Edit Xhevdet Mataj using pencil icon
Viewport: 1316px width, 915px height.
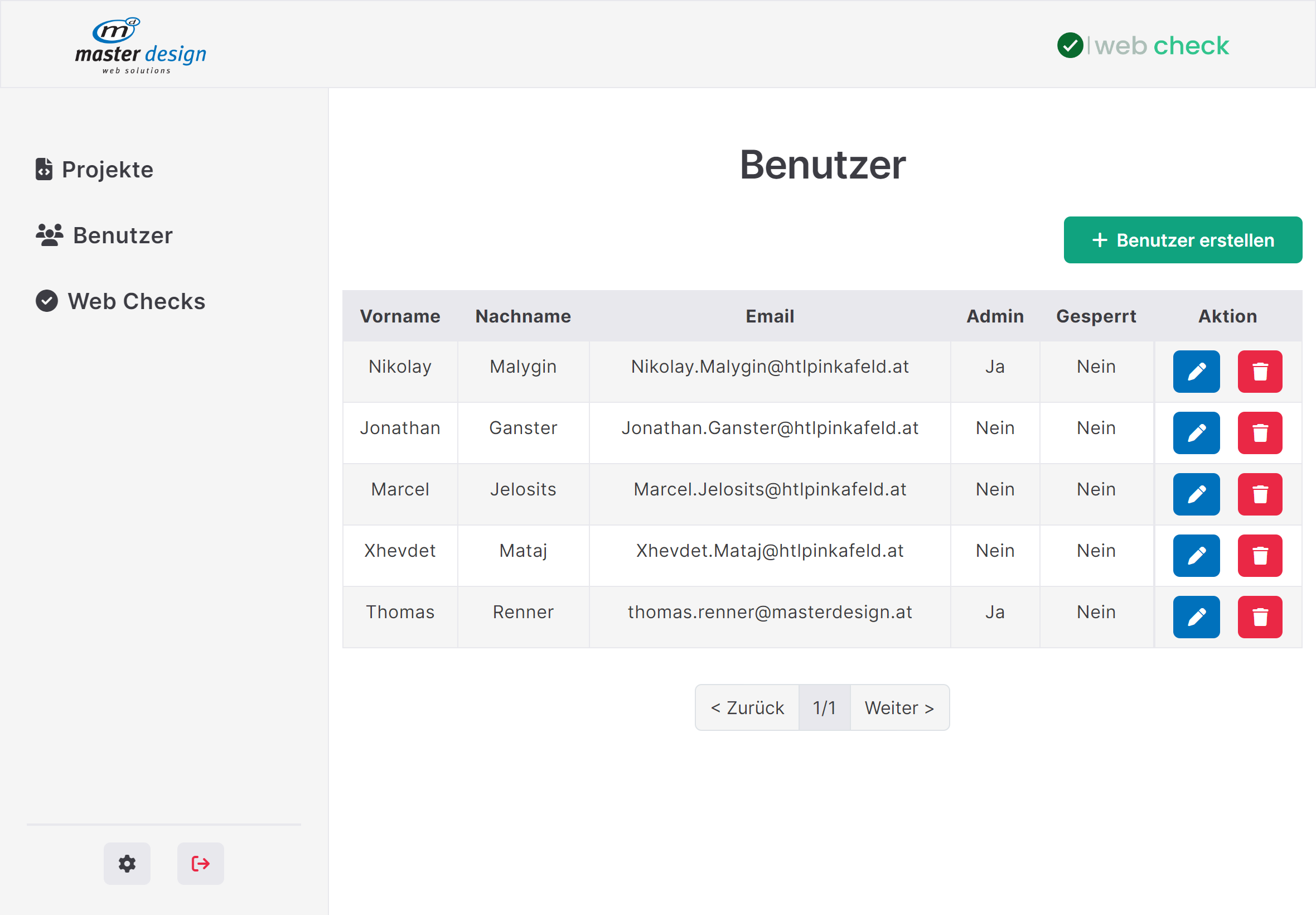[x=1196, y=556]
